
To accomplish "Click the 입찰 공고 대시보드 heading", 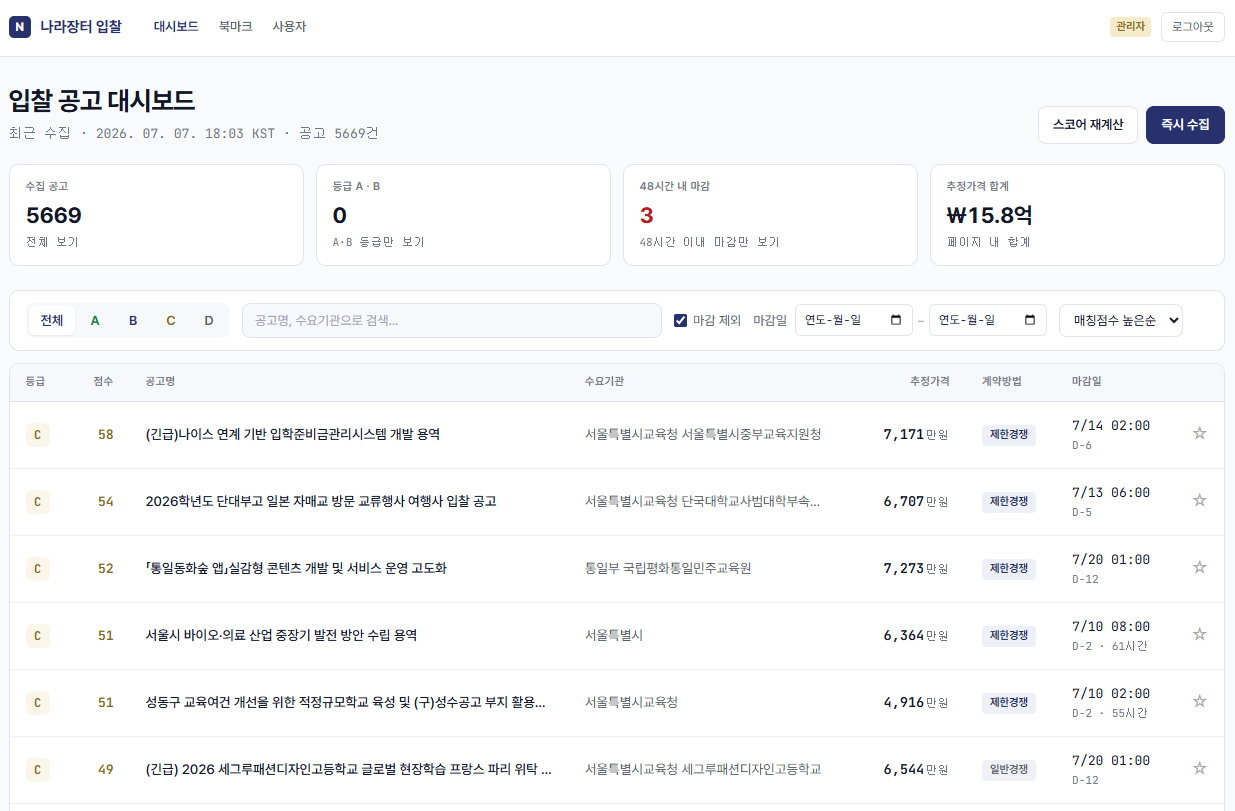I will point(102,101).
